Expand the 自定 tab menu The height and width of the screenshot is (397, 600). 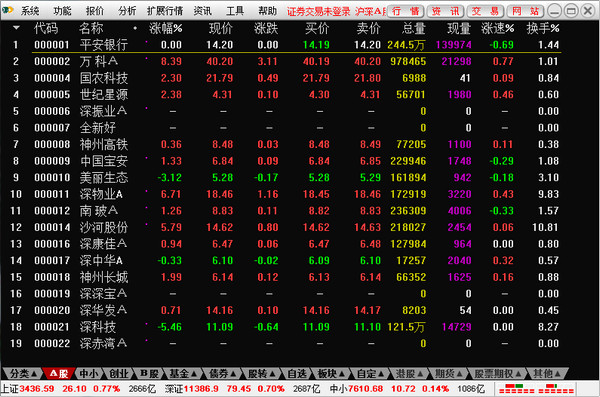tap(370, 373)
